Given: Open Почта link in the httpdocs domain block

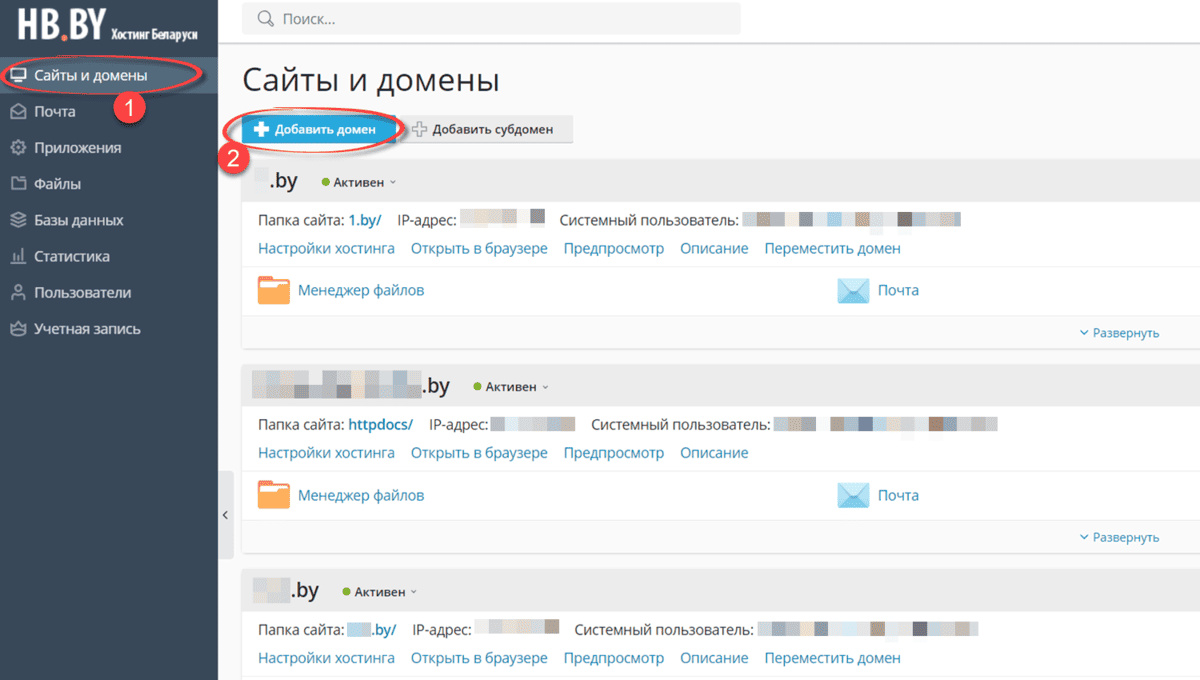Looking at the screenshot, I should 898,495.
